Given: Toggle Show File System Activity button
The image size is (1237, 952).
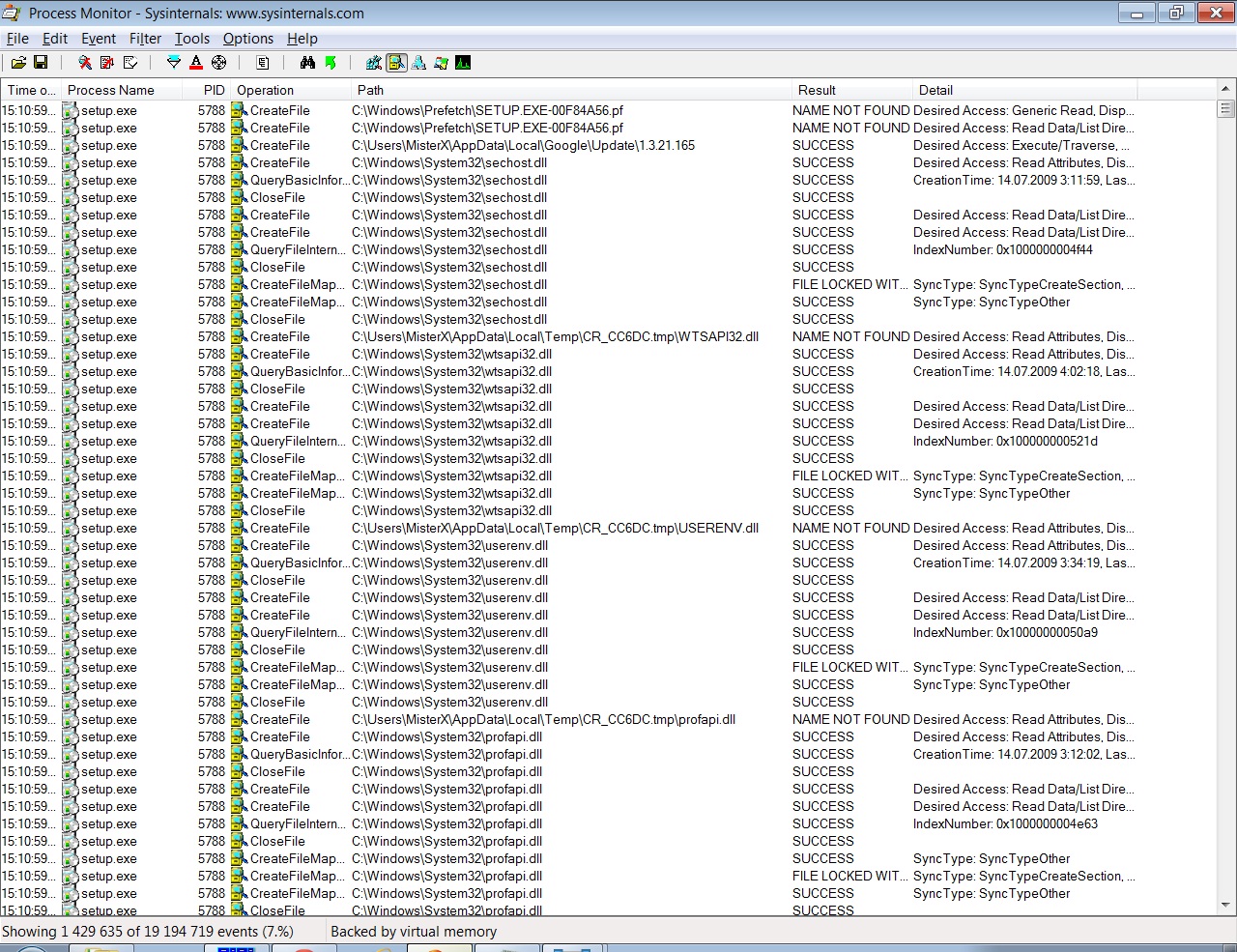Looking at the screenshot, I should [396, 63].
